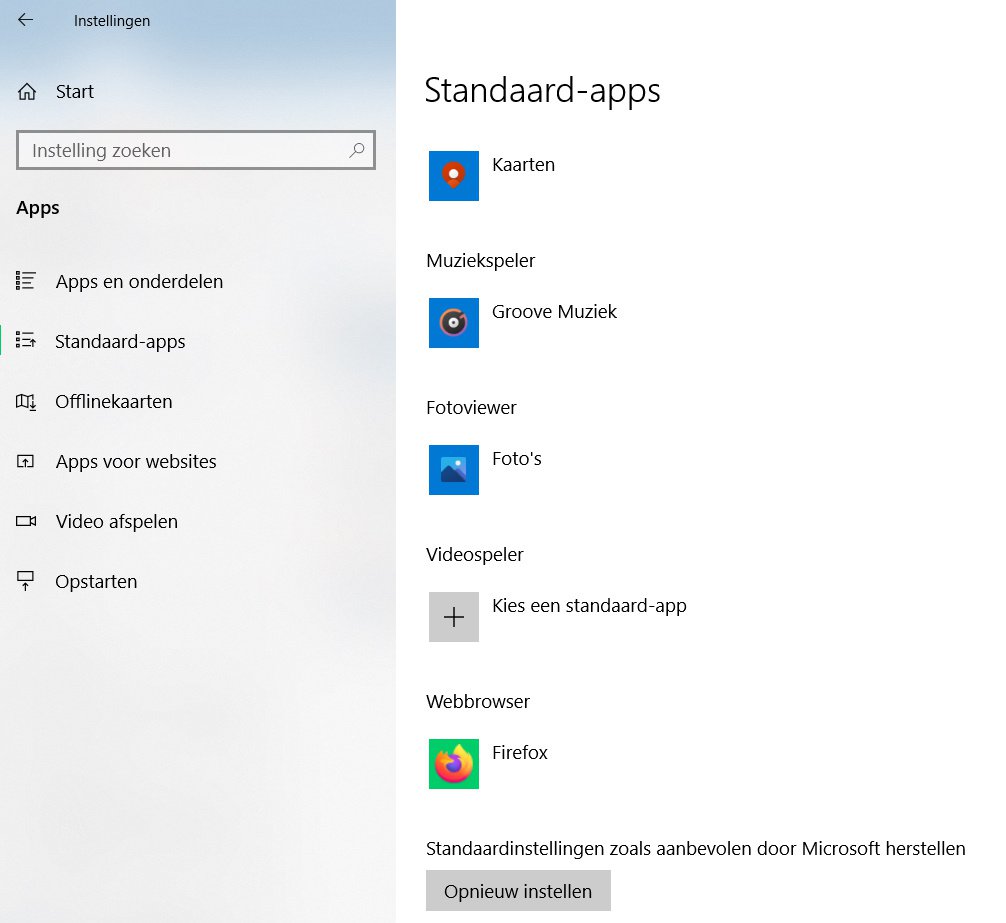Change the Foto's default photo viewer
1006x923 pixels.
(x=516, y=459)
